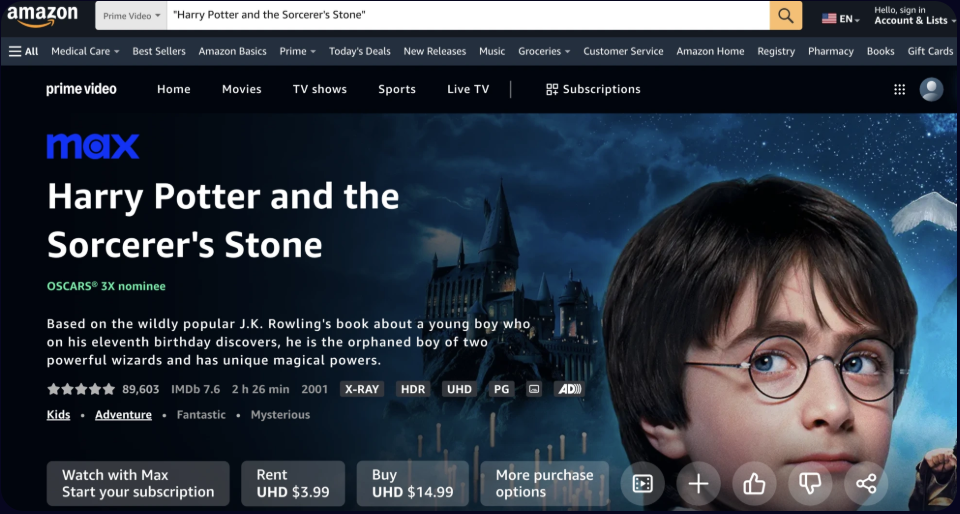The height and width of the screenshot is (514, 960).
Task: Open the Pharmacy page
Action: [831, 51]
